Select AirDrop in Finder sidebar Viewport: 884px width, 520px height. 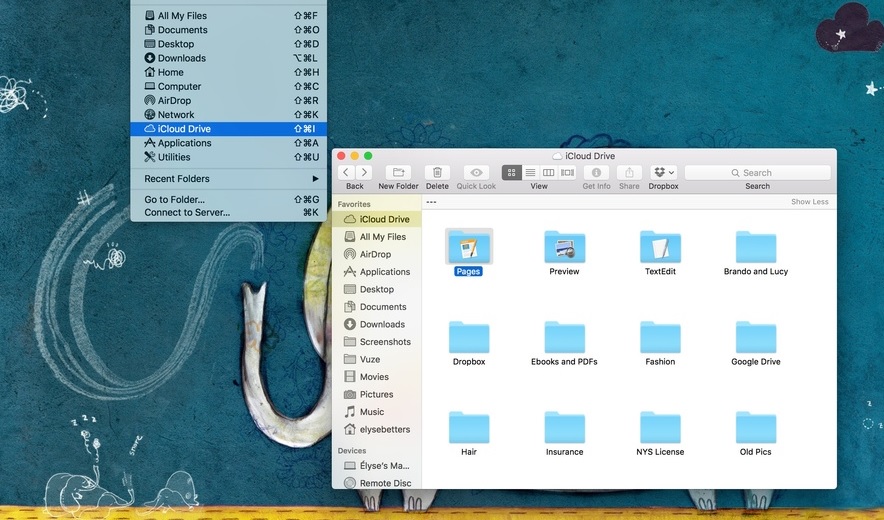pos(377,254)
